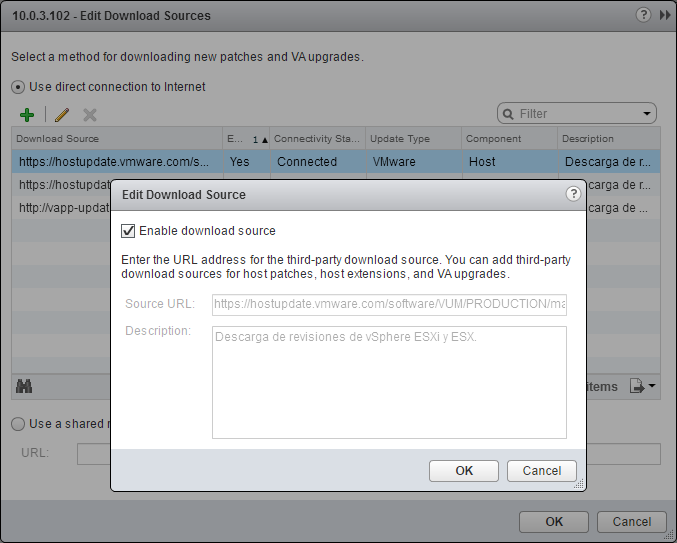Click the green Add download source icon
Viewport: 677px width, 543px height.
click(x=27, y=115)
